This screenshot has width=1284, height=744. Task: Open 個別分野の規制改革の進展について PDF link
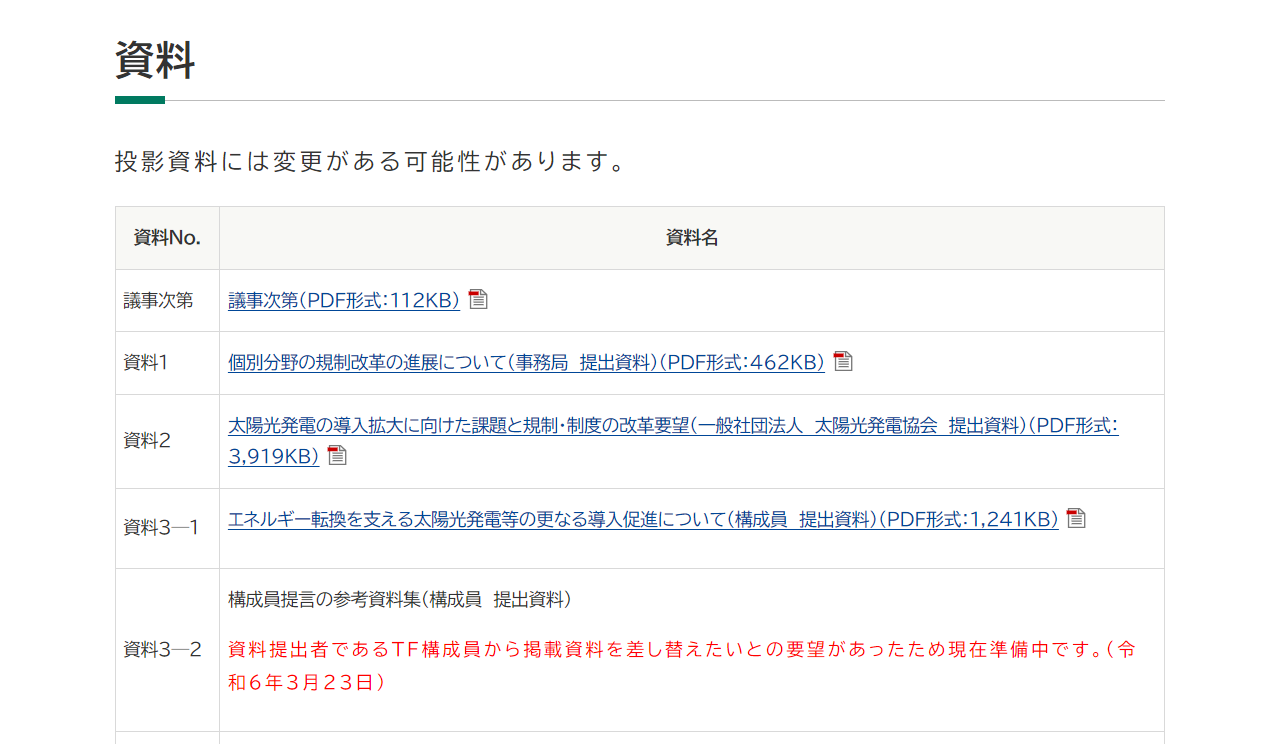click(526, 362)
